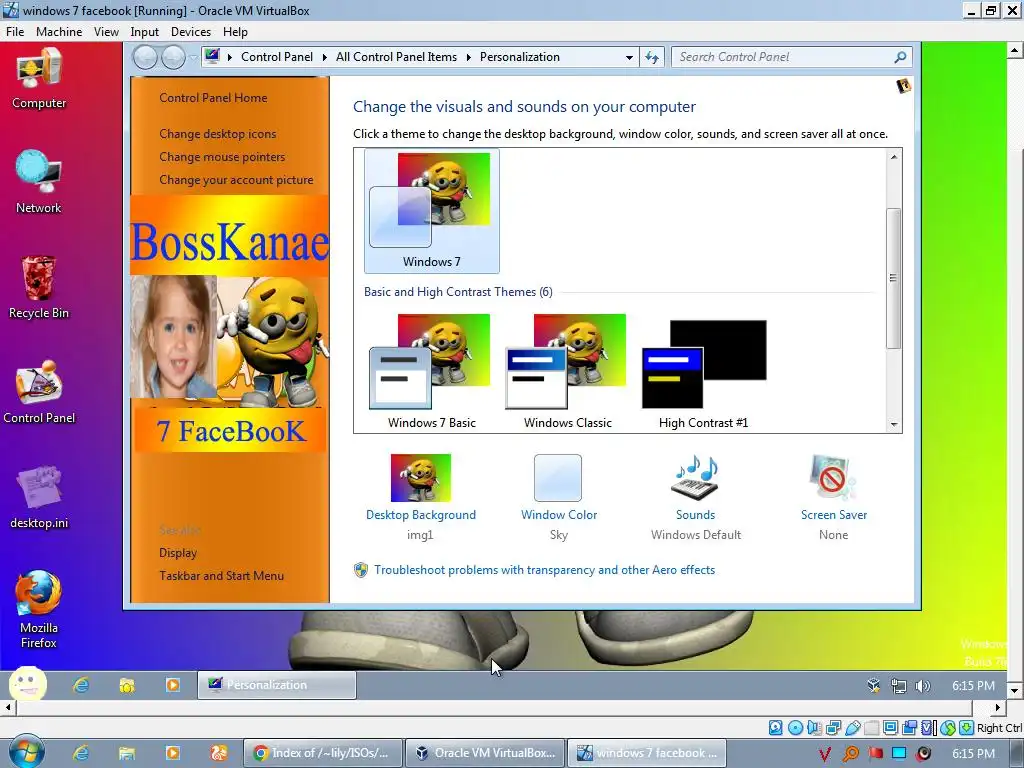The width and height of the screenshot is (1024, 768).
Task: Click the guest volume speaker tray icon
Action: [x=923, y=686]
